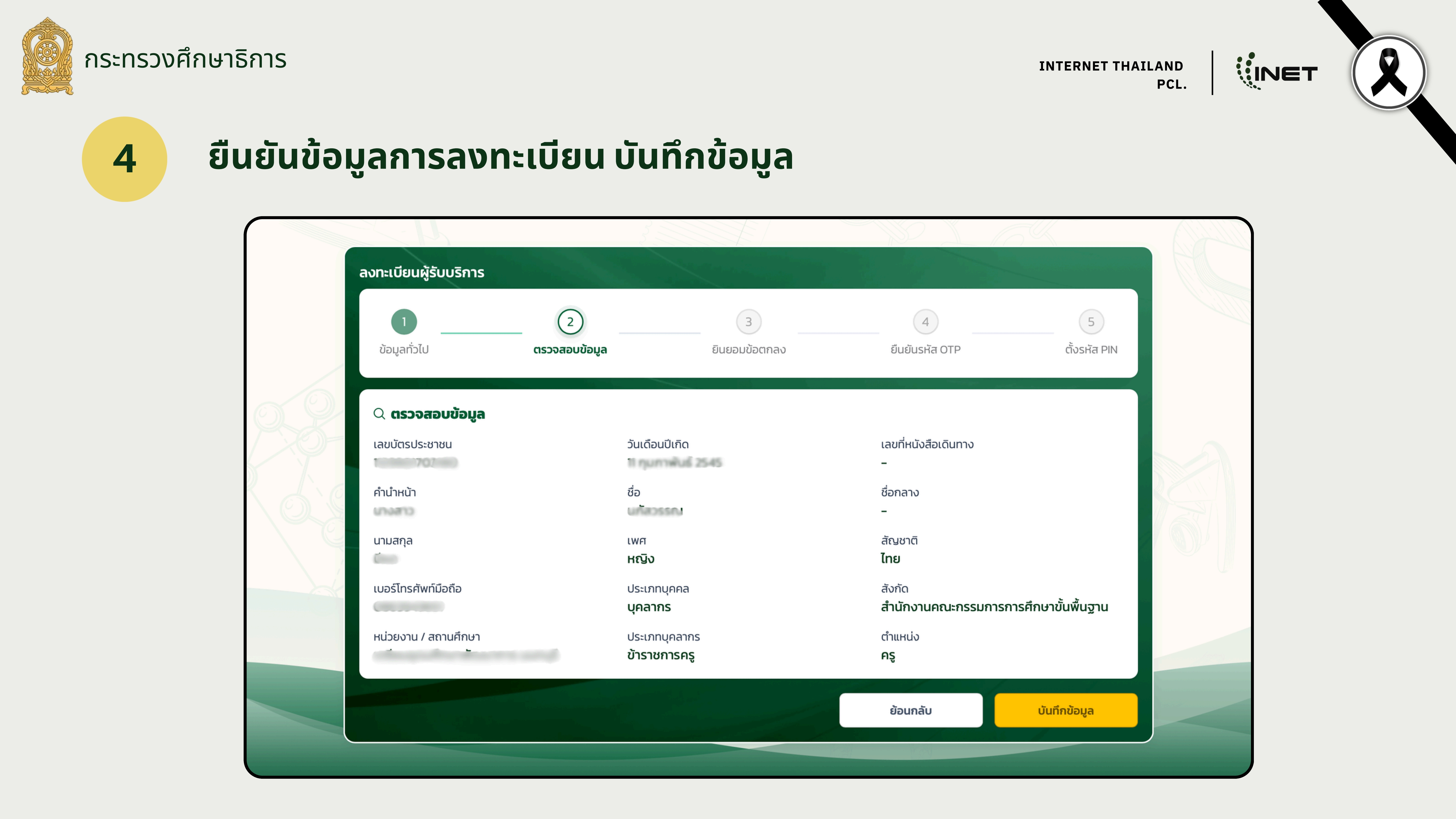1456x819 pixels.
Task: Click the กระทรวงศึกษาธิการ header text
Action: point(185,59)
